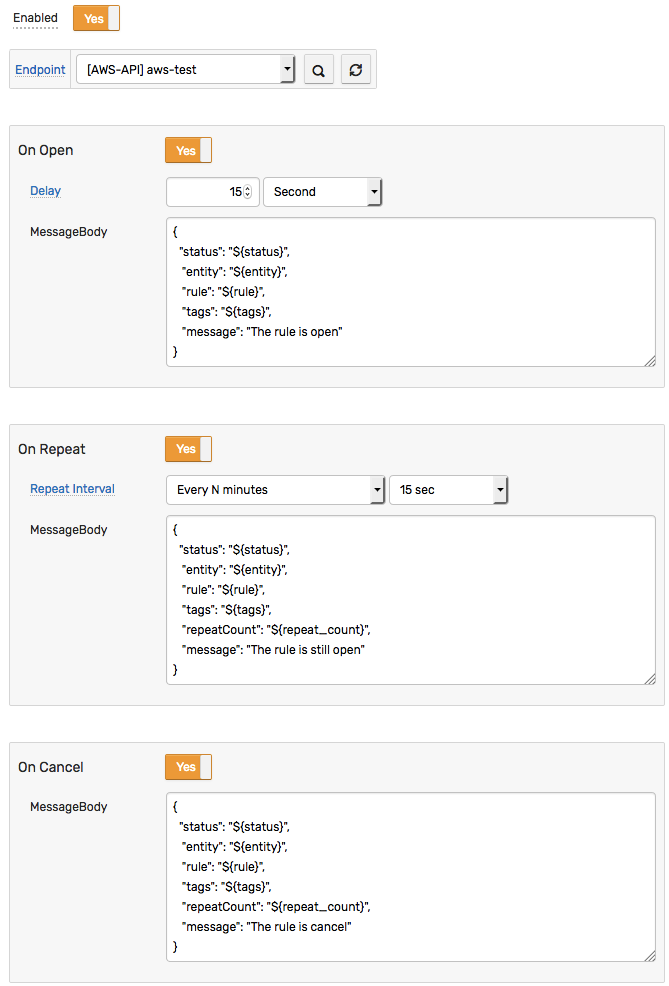The height and width of the screenshot is (986, 669).
Task: Open the Every N minutes dropdown
Action: click(x=275, y=490)
